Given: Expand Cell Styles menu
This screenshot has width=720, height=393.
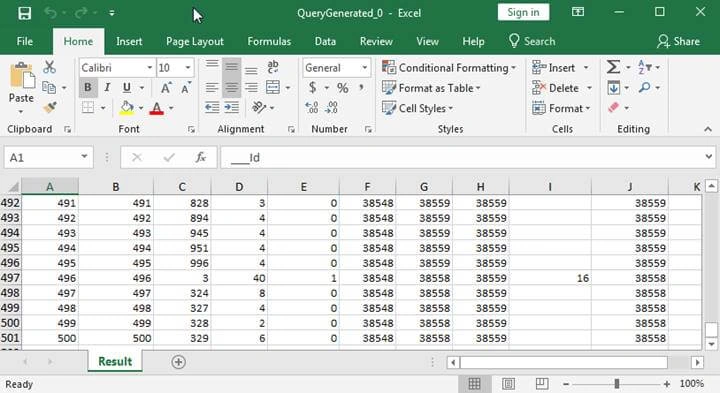Looking at the screenshot, I should pos(417,108).
